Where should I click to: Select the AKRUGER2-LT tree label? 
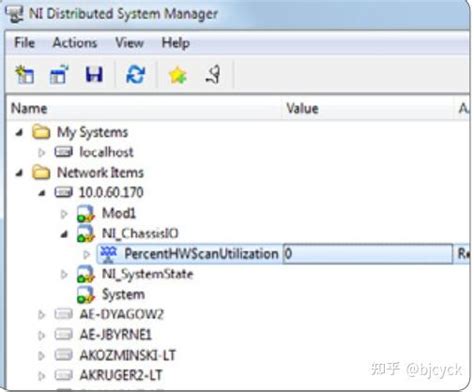121,376
